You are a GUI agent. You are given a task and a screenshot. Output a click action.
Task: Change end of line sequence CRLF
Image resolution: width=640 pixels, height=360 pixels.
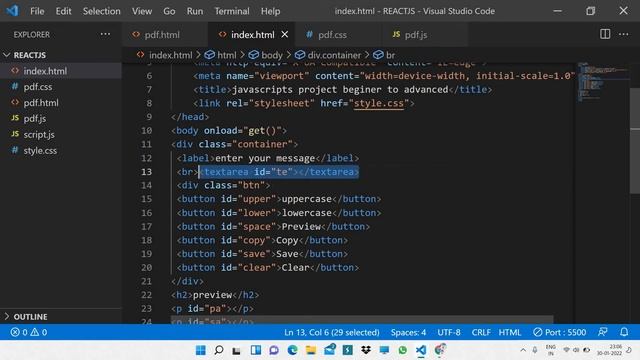click(481, 332)
